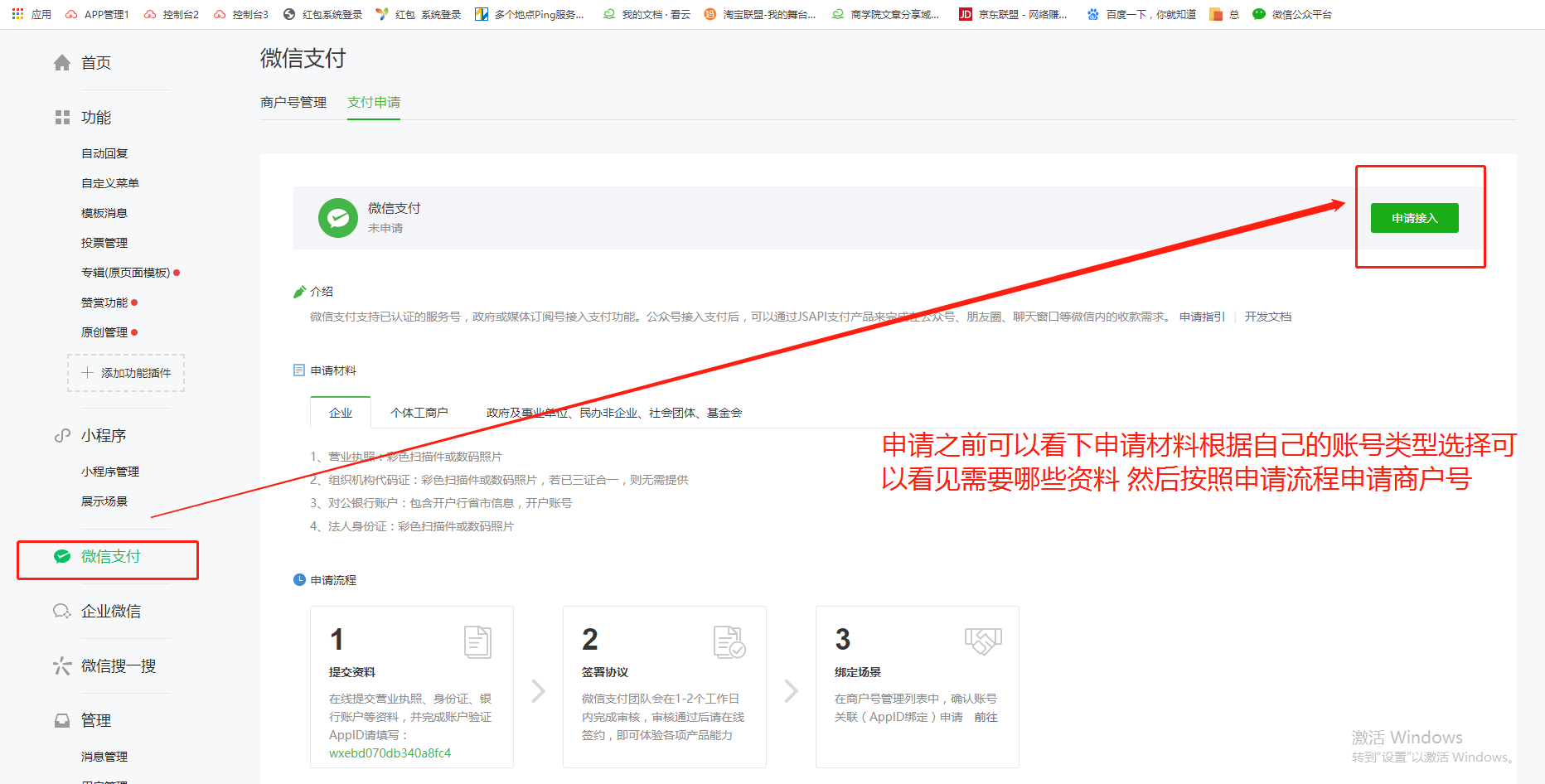Open the 多个地点Ping服务 bookmark

[x=530, y=14]
